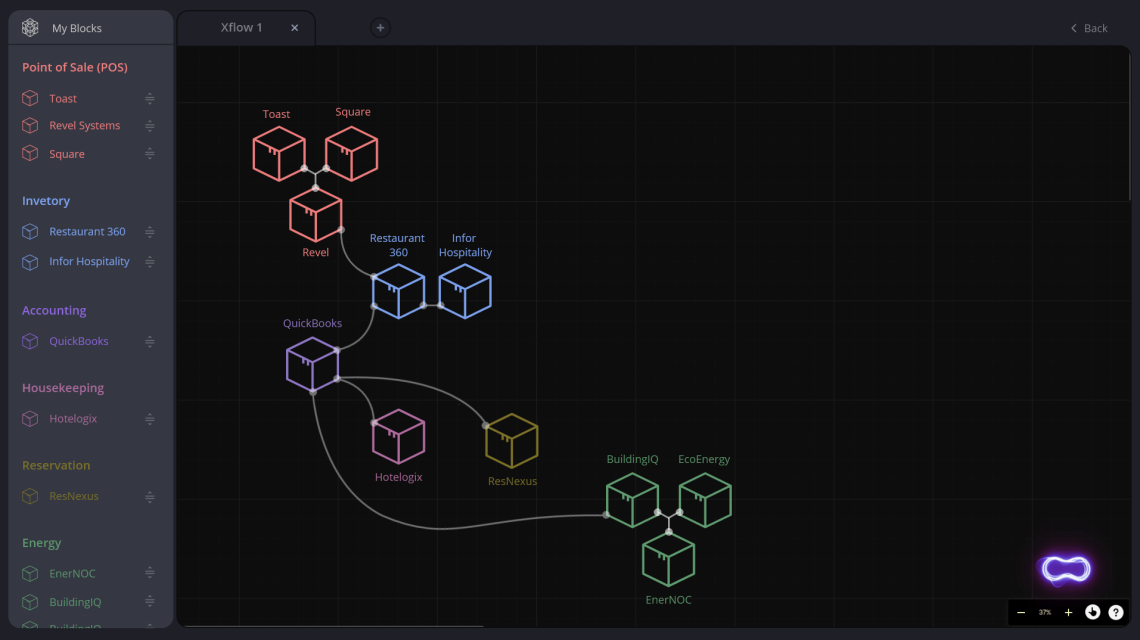Select the Toast node on the canvas
The image size is (1140, 640).
279,153
